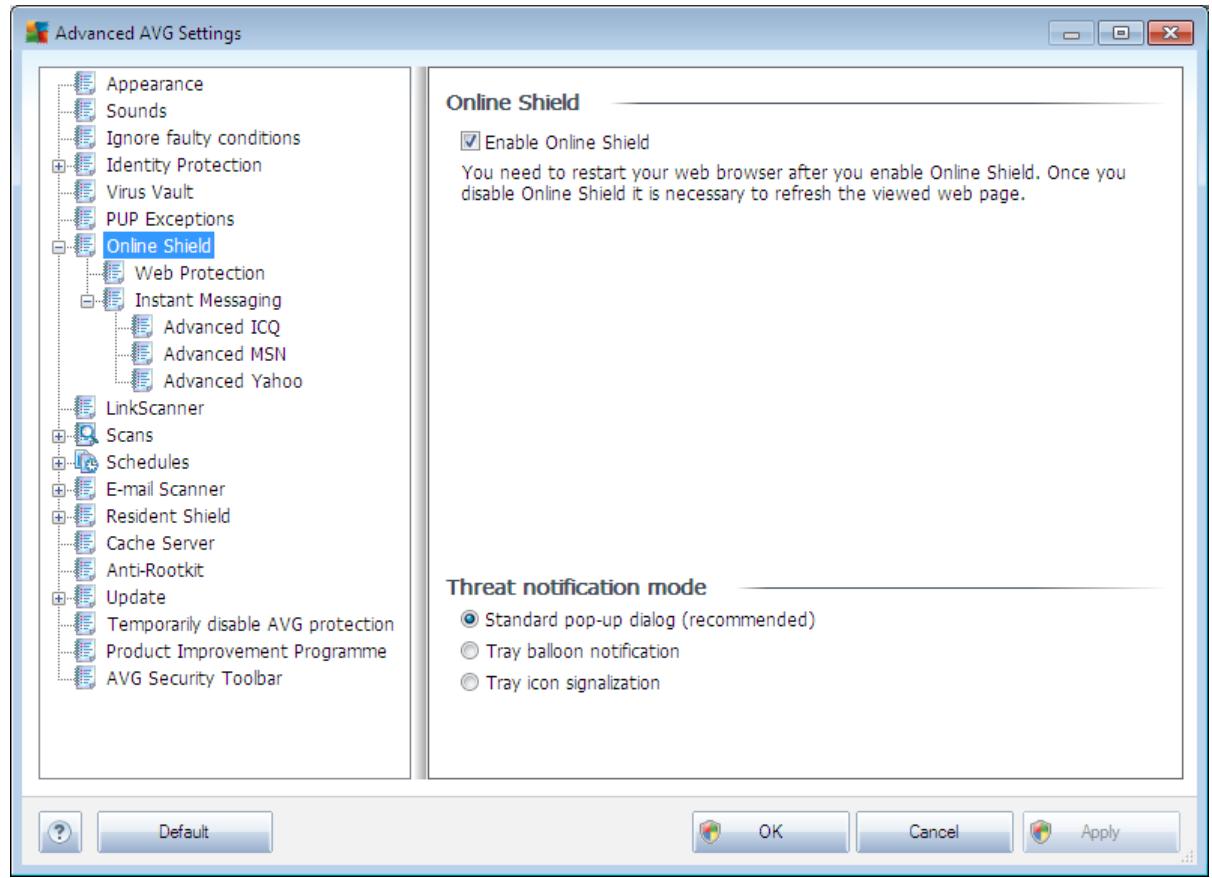Select AVG Security Toolbar in tree
The image size is (1212, 878).
[194, 678]
